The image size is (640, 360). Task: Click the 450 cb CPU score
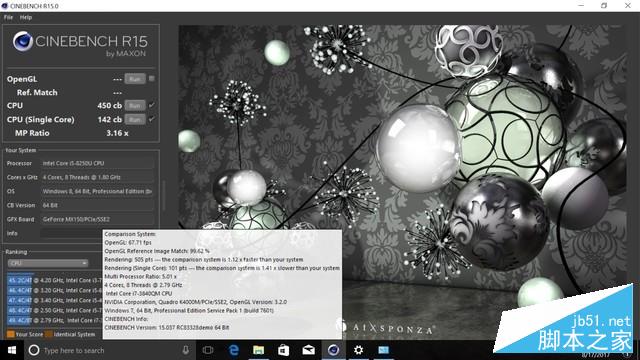click(x=109, y=105)
